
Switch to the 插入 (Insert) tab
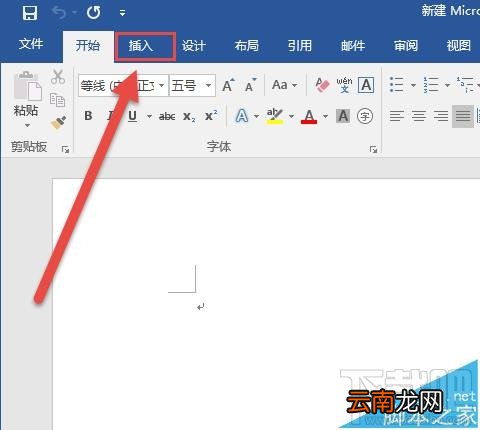pyautogui.click(x=141, y=46)
